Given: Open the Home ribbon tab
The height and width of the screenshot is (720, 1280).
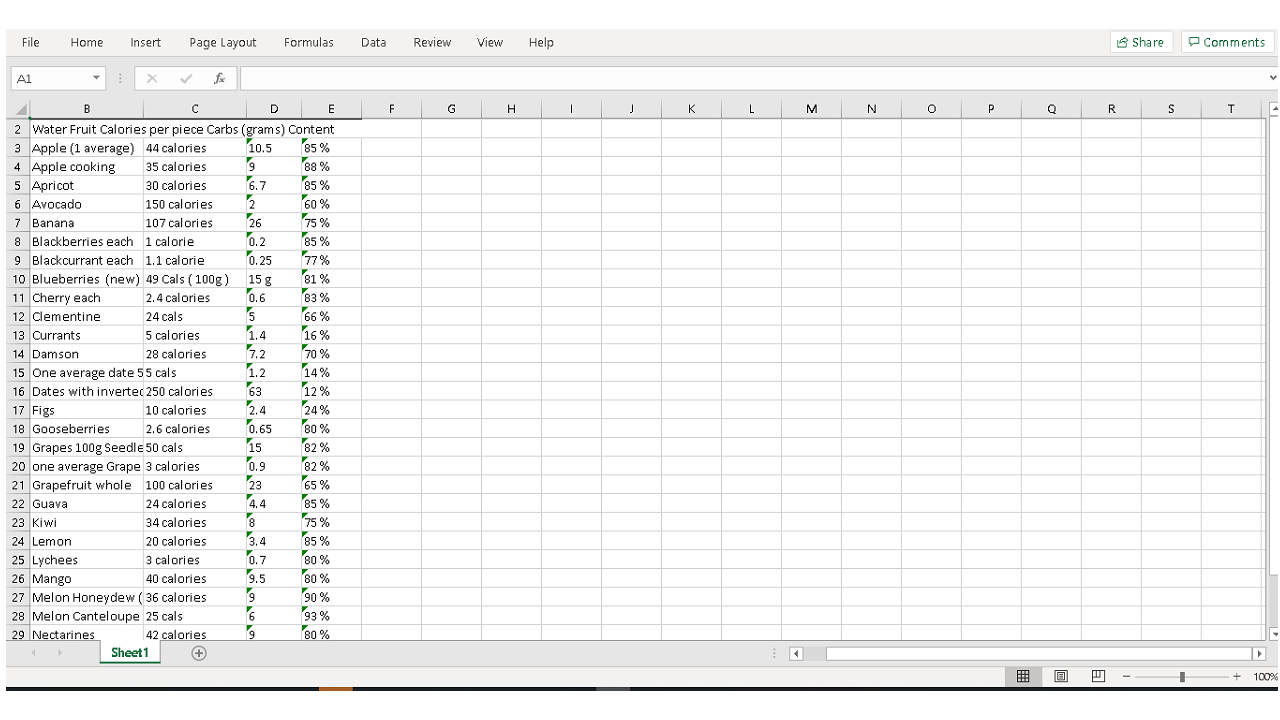Looking at the screenshot, I should point(87,42).
